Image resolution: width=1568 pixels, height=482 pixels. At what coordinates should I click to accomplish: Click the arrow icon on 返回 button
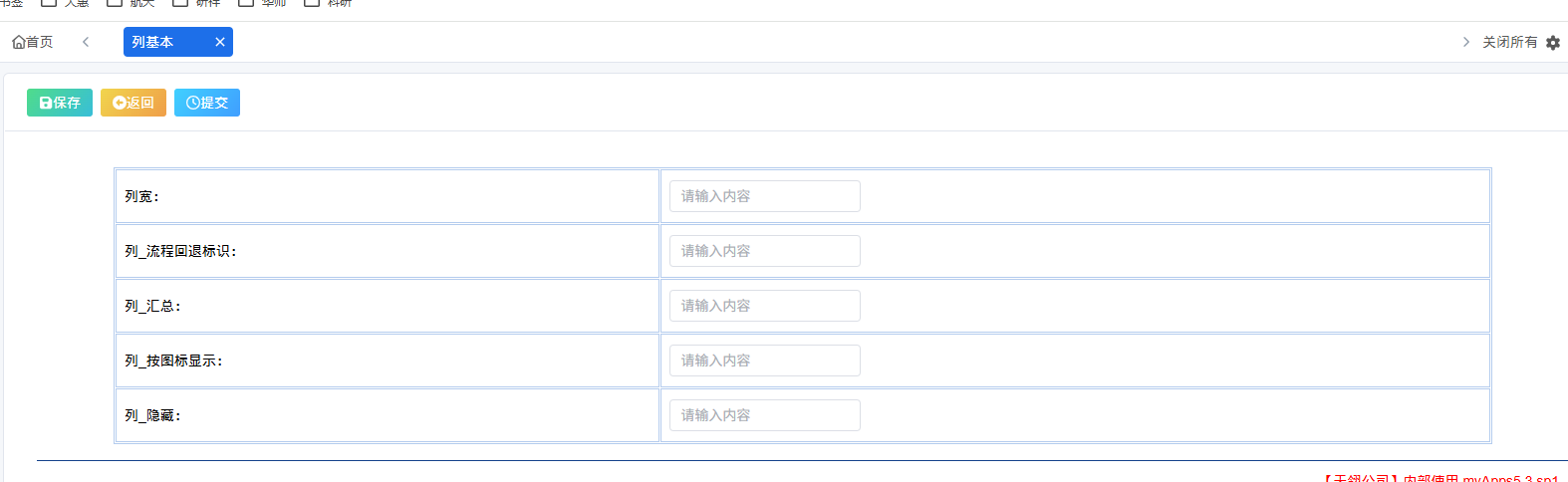click(x=120, y=103)
